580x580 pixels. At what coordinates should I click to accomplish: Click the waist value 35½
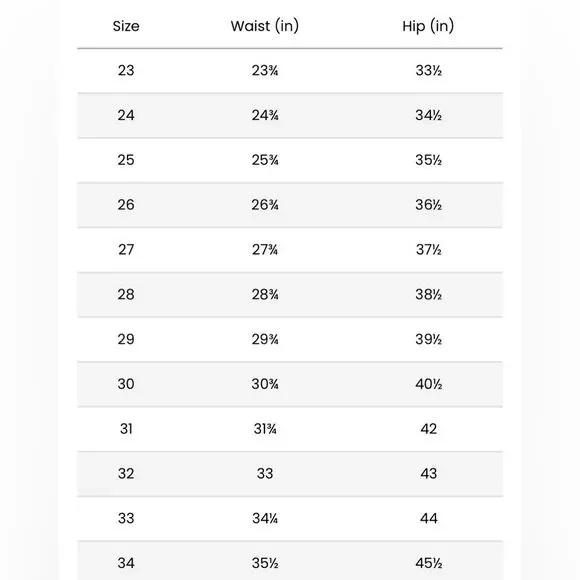(x=265, y=563)
